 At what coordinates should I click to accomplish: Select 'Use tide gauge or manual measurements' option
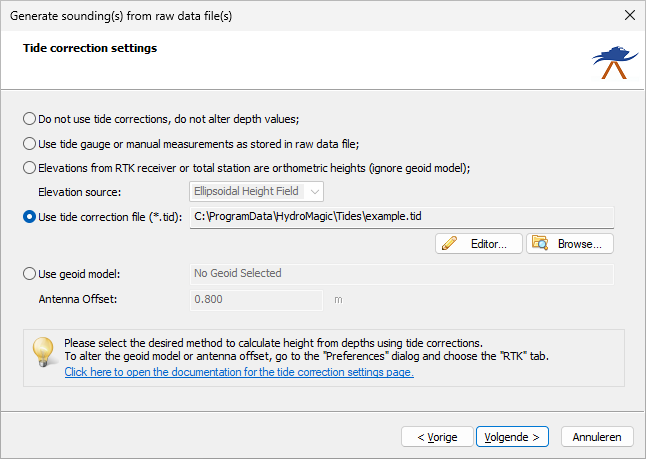coord(29,143)
